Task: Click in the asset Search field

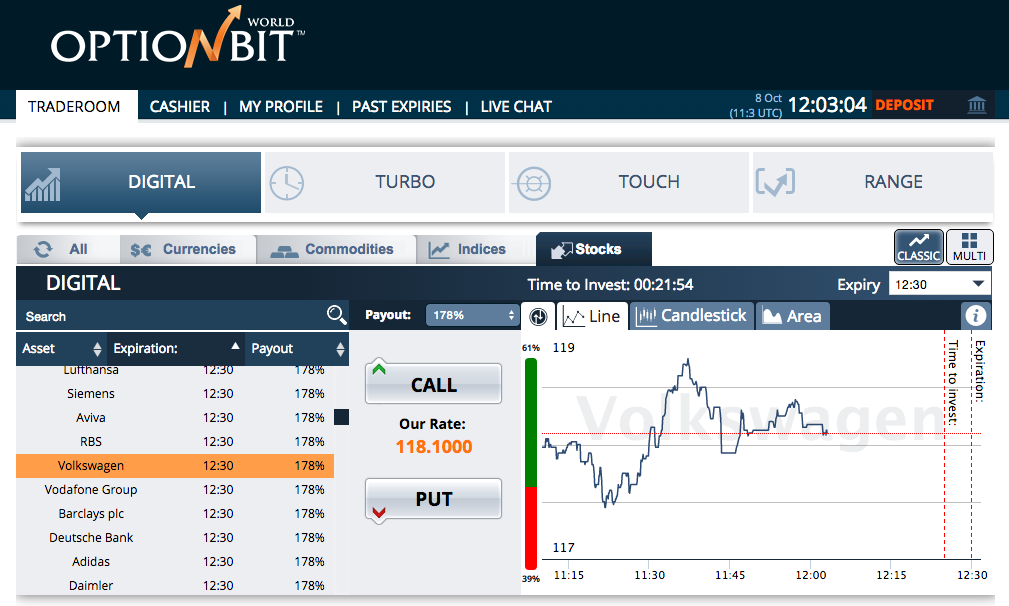Action: click(171, 316)
